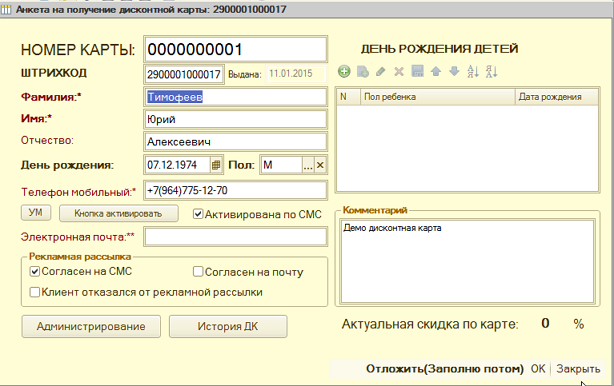Click the form window title icon

point(6,9)
